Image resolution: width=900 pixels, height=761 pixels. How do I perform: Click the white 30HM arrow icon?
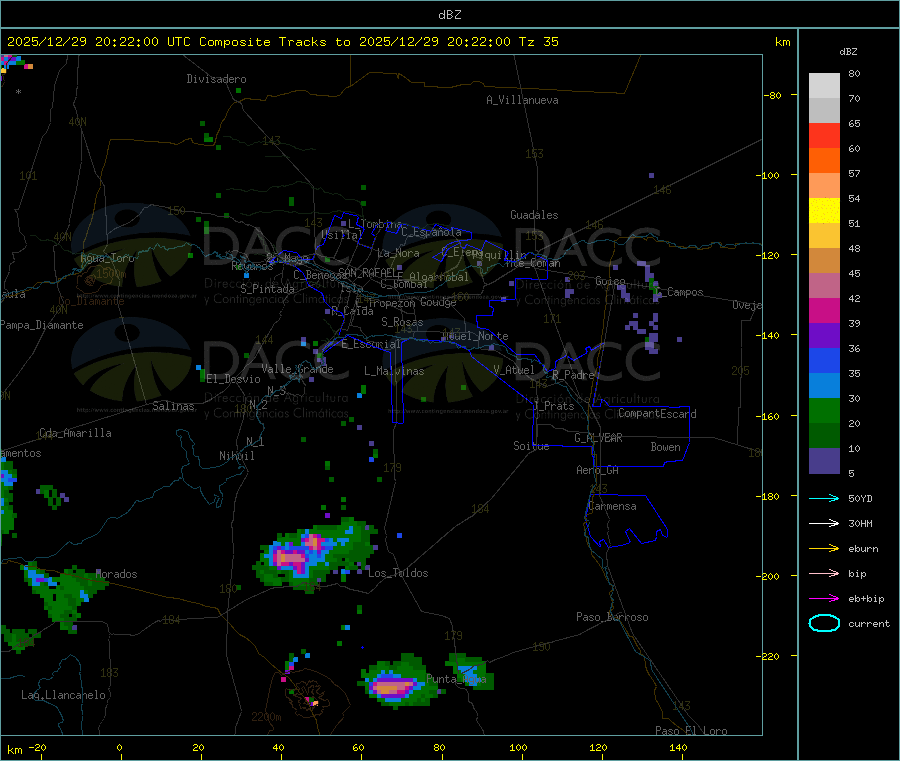[x=824, y=523]
